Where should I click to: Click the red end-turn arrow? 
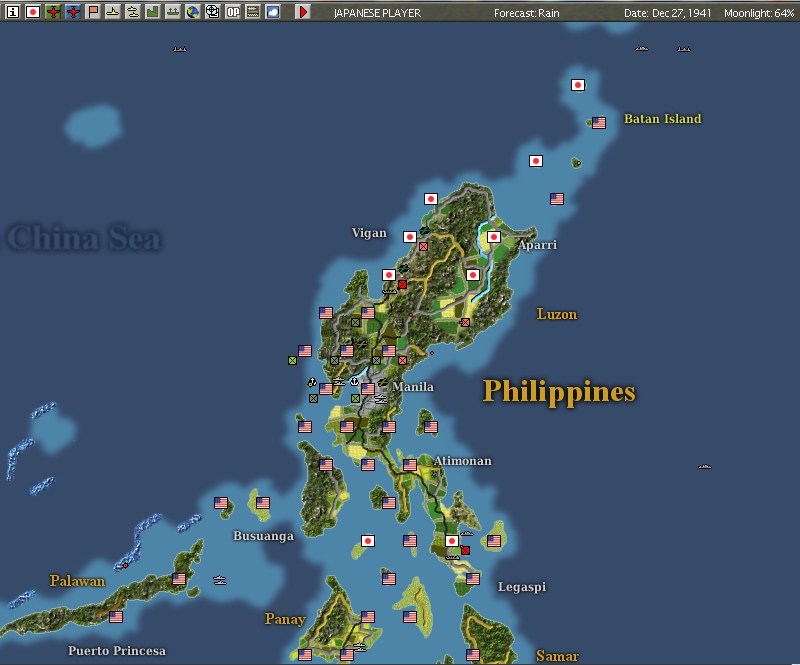tap(303, 12)
